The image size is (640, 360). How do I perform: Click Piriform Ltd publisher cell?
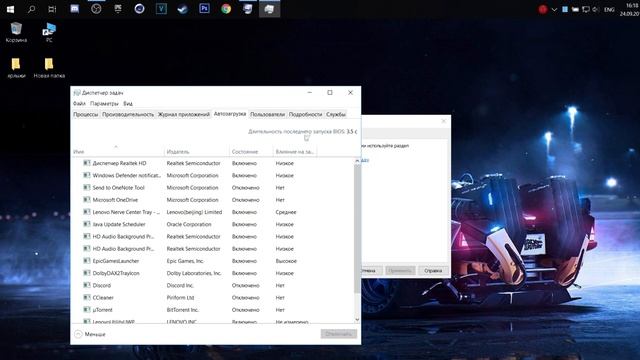(x=180, y=298)
